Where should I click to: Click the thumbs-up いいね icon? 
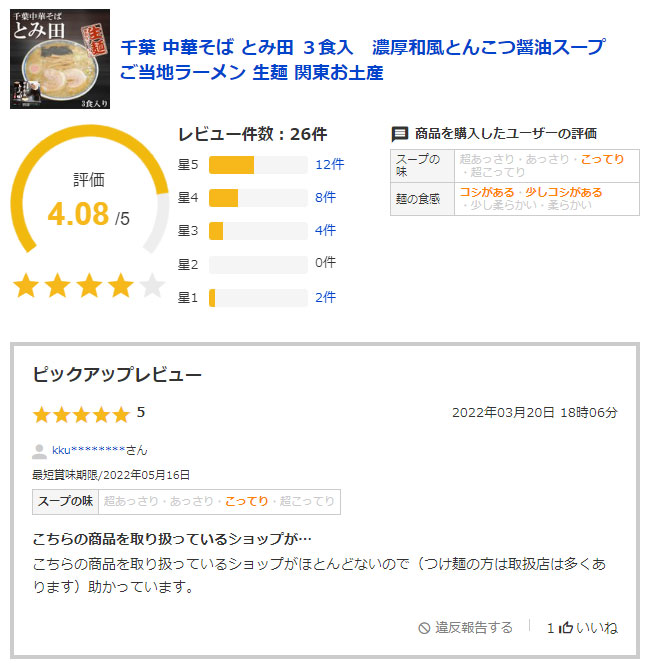(x=565, y=627)
